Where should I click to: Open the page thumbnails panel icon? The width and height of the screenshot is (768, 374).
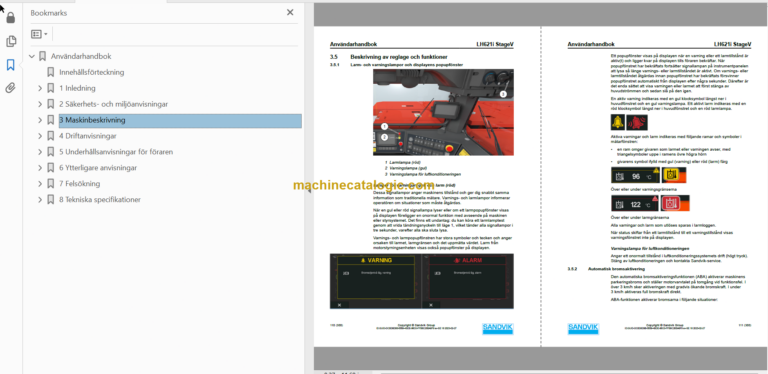click(11, 42)
